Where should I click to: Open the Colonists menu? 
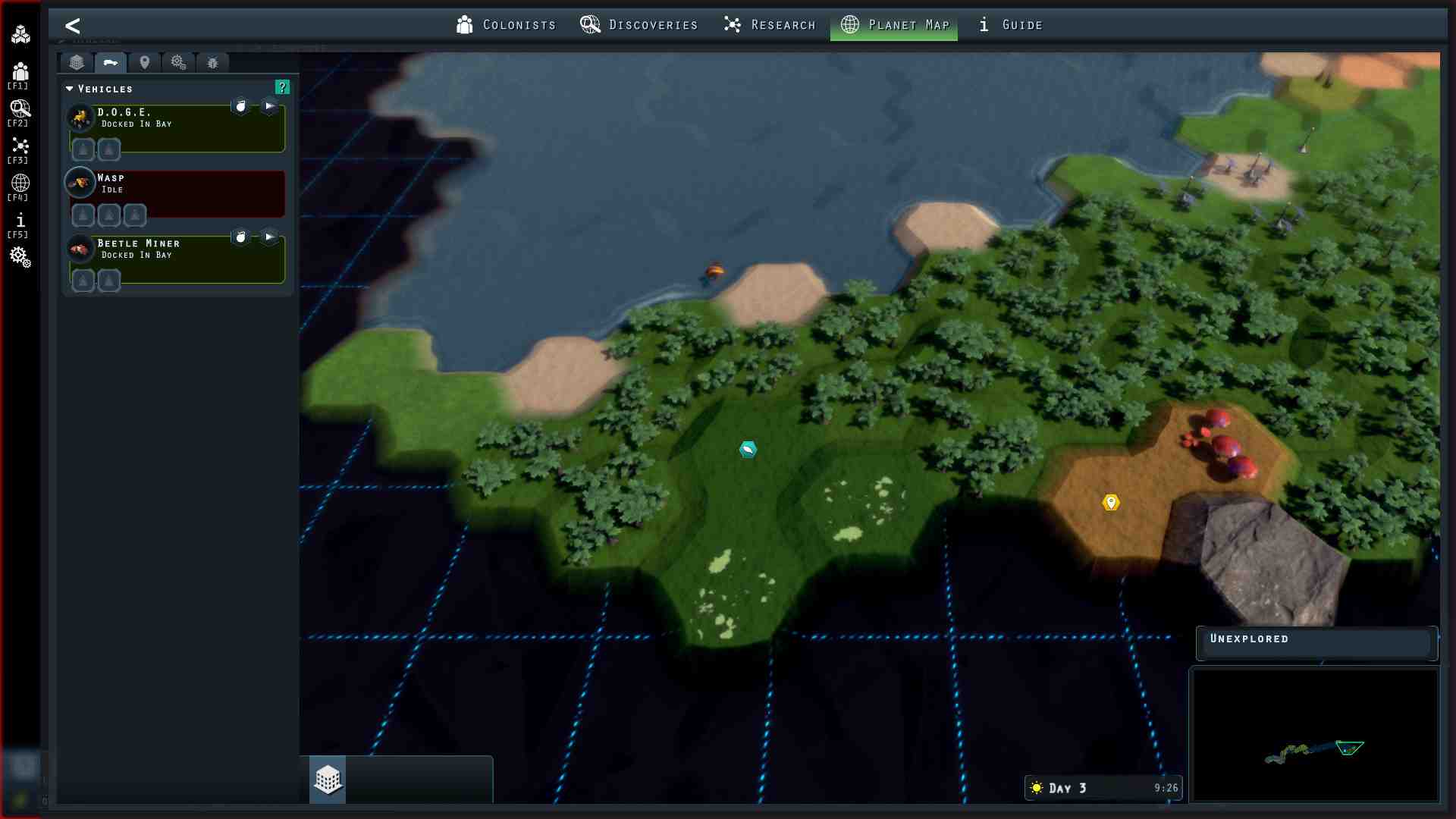click(x=506, y=25)
